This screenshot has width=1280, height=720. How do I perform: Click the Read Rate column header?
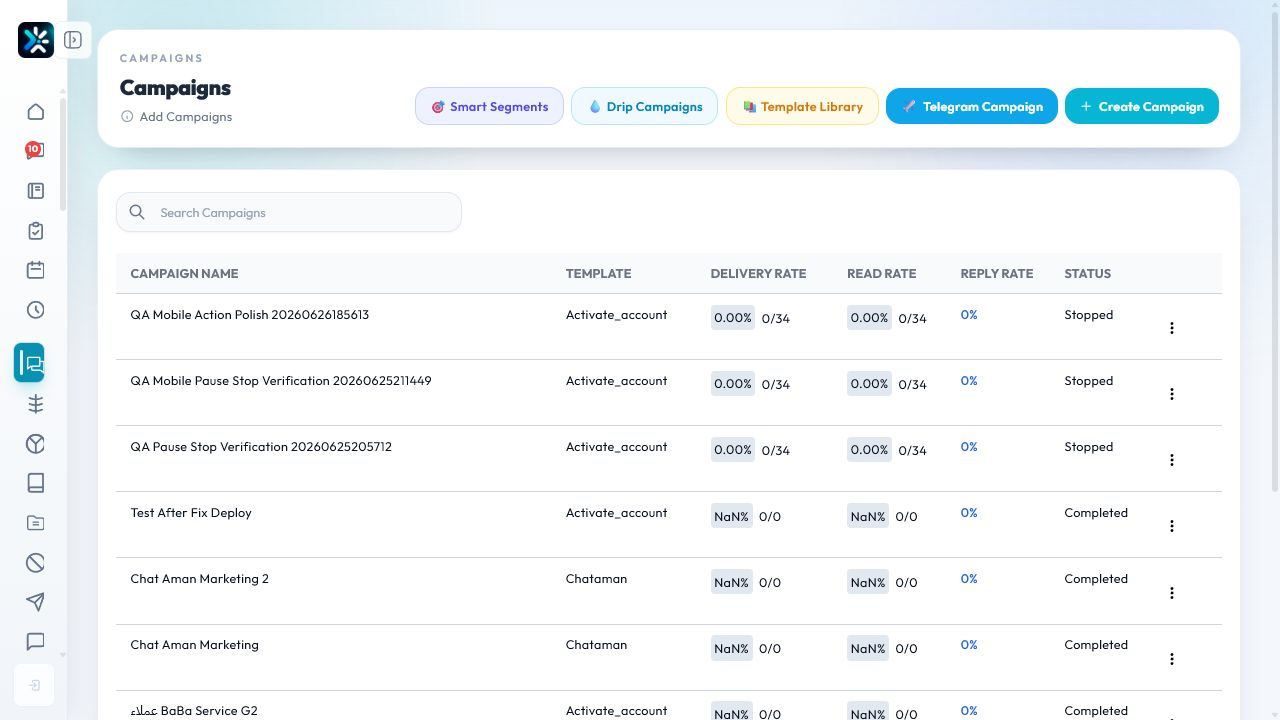[x=881, y=273]
